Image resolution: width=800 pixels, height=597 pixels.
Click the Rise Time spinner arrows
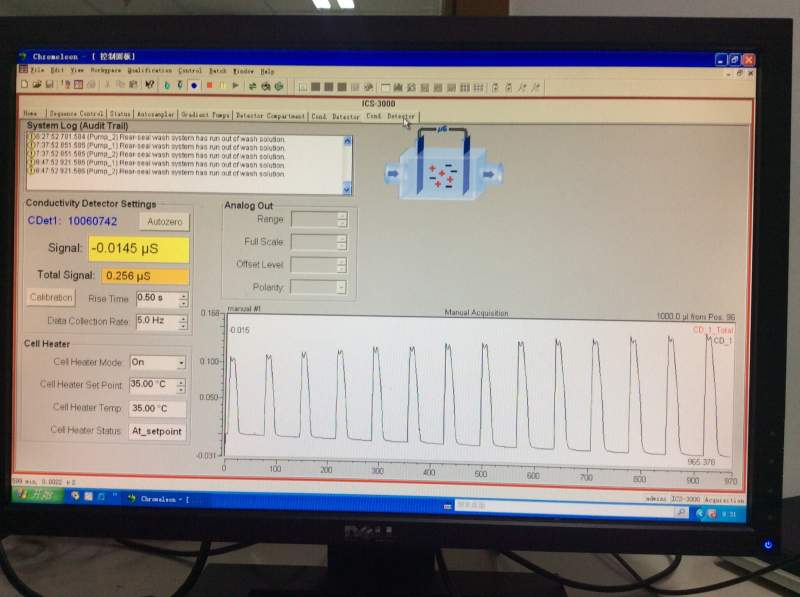184,300
